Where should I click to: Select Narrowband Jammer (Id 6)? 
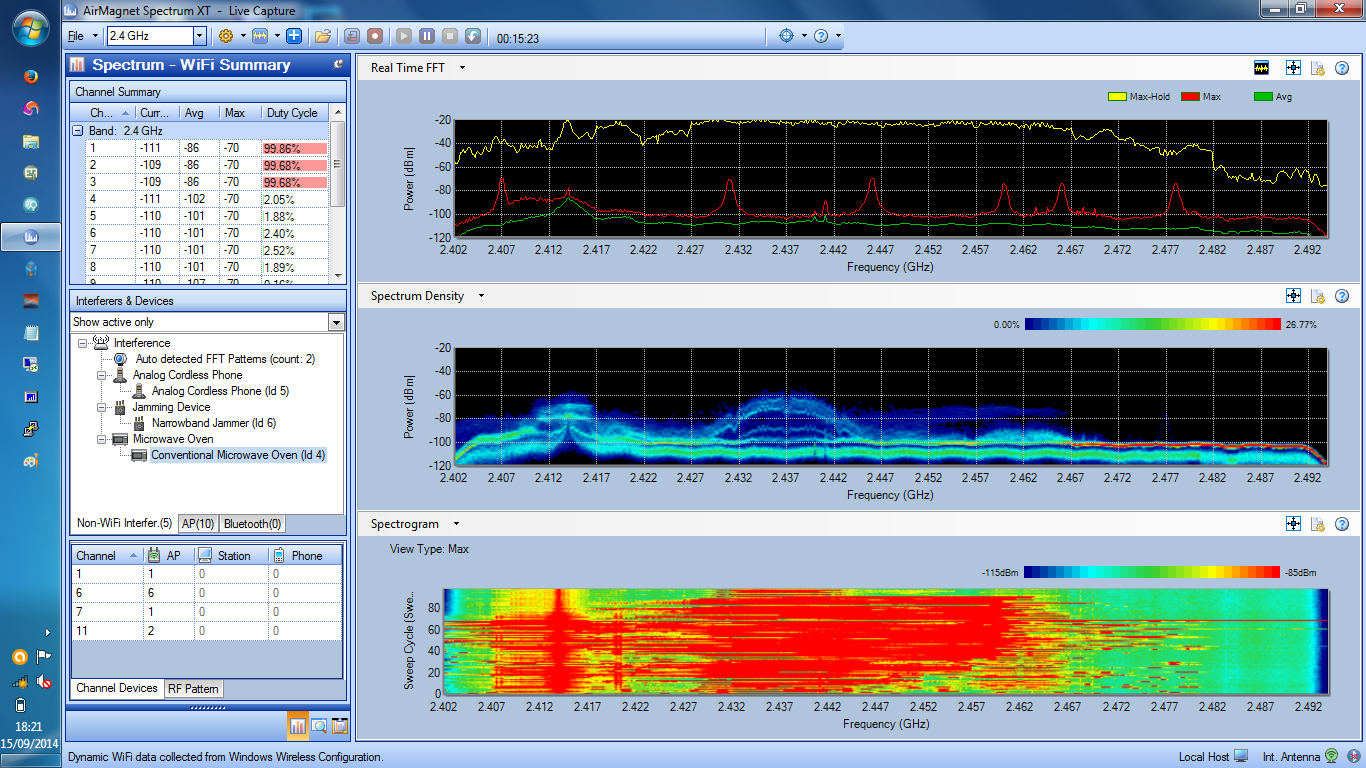click(x=214, y=423)
